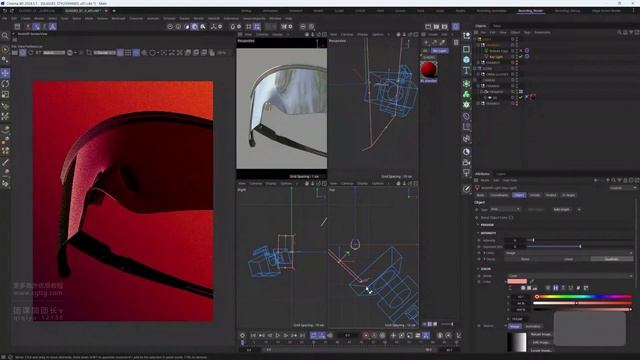Click the Hue rainbow slider
Viewport: 640px width, 360px height.
pyautogui.click(x=583, y=297)
